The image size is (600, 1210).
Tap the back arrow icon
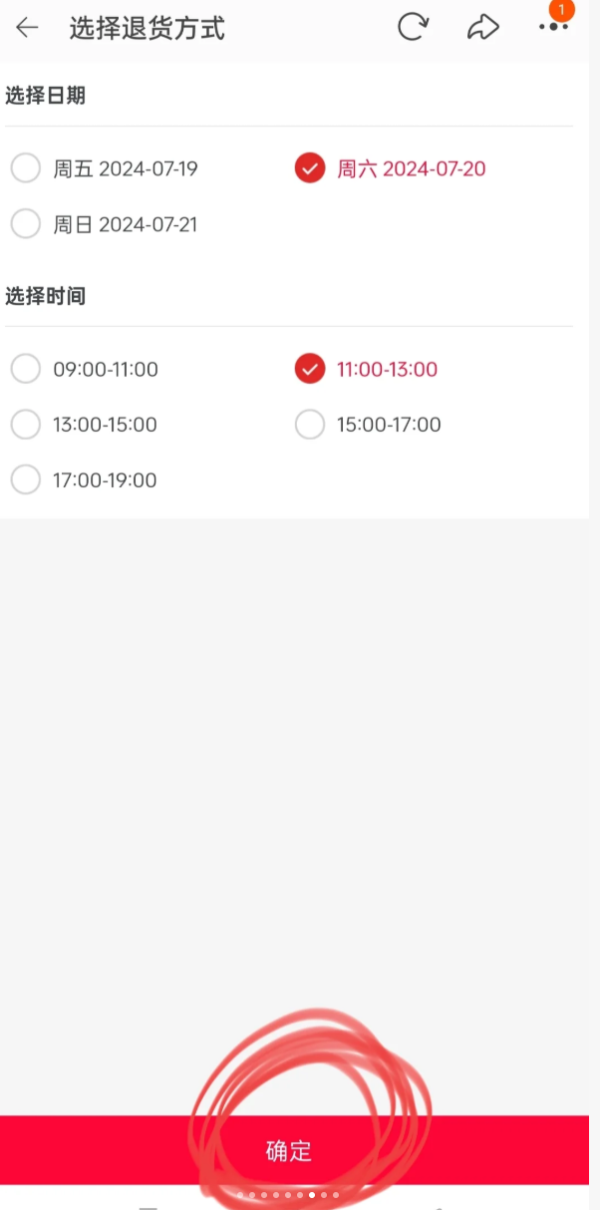[27, 28]
